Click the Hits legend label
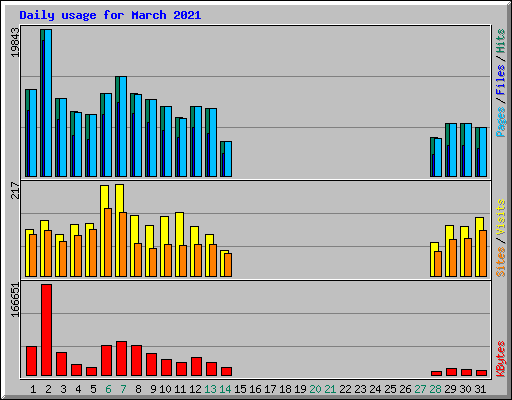This screenshot has height=400, width=512. point(501,41)
